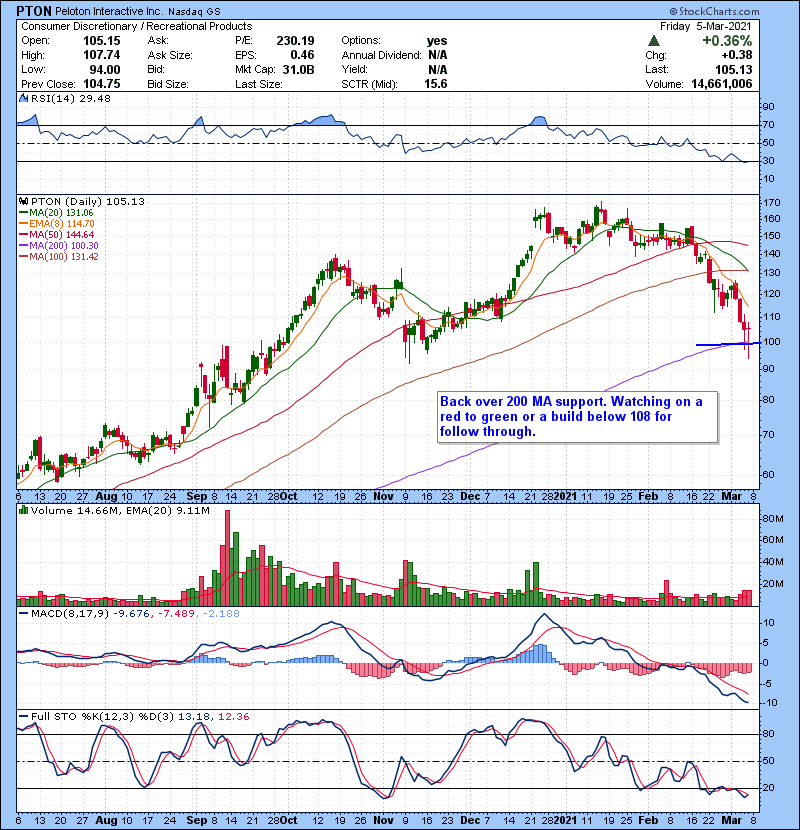Click the -10 tick on the MACD axis
This screenshot has height=830, width=800.
770,702
